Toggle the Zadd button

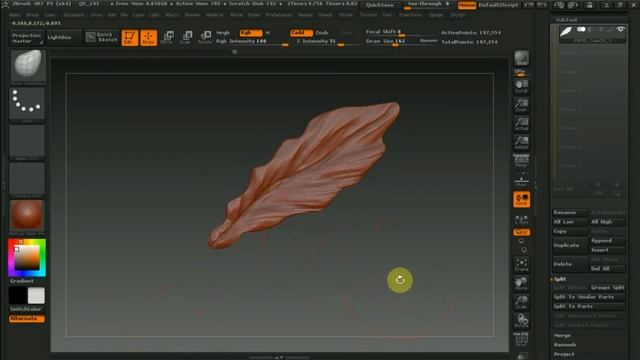(301, 33)
